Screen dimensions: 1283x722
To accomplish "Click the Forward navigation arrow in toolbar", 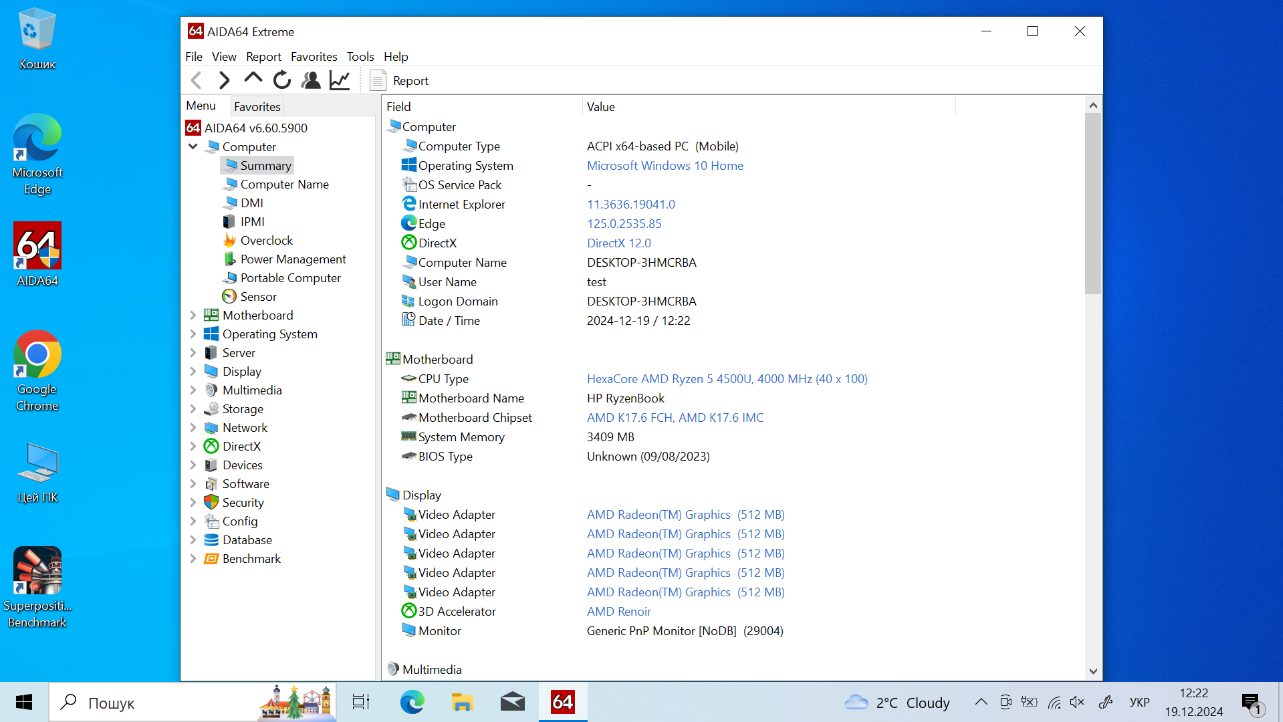I will (225, 81).
